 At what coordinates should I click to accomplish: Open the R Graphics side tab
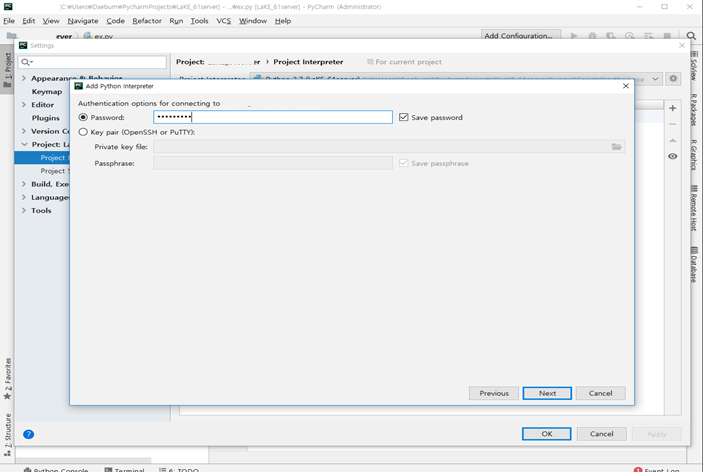tap(694, 154)
